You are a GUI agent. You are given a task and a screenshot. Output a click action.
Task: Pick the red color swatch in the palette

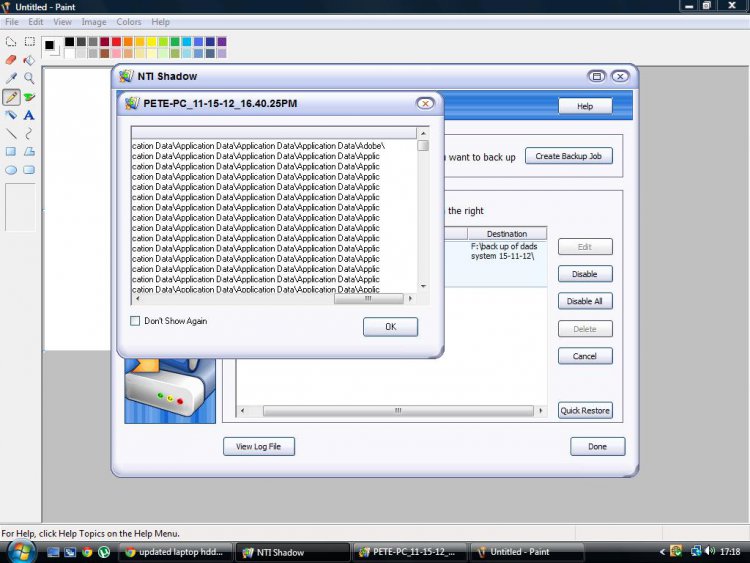coord(116,42)
